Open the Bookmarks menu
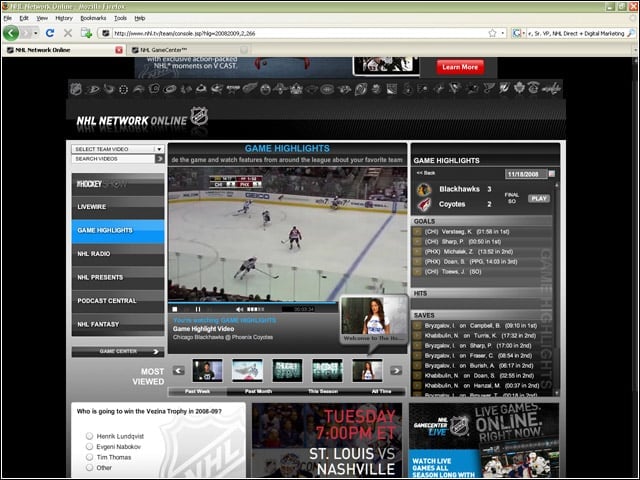This screenshot has height=480, width=640. coord(93,18)
